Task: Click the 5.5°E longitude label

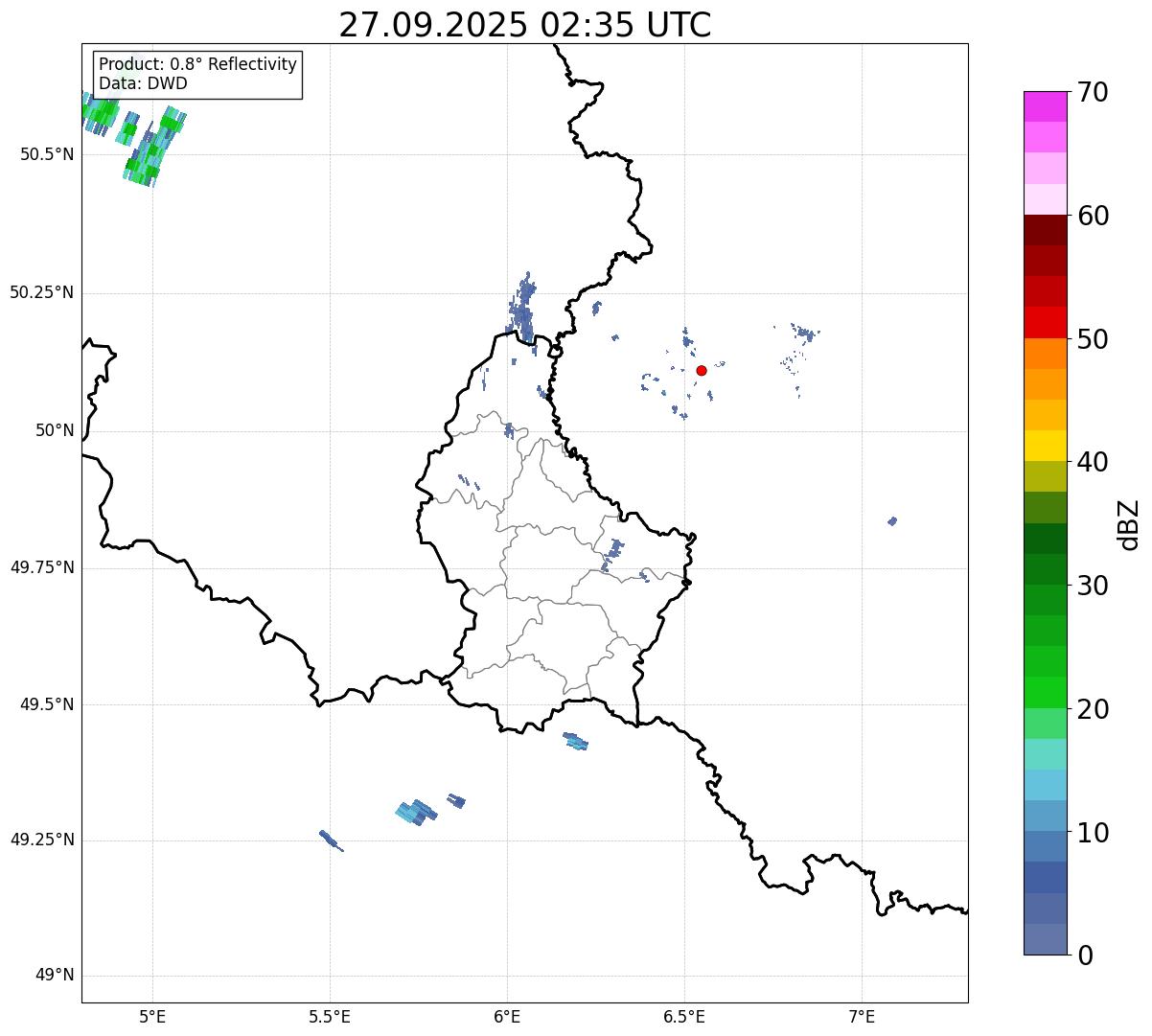Action: point(330,1016)
